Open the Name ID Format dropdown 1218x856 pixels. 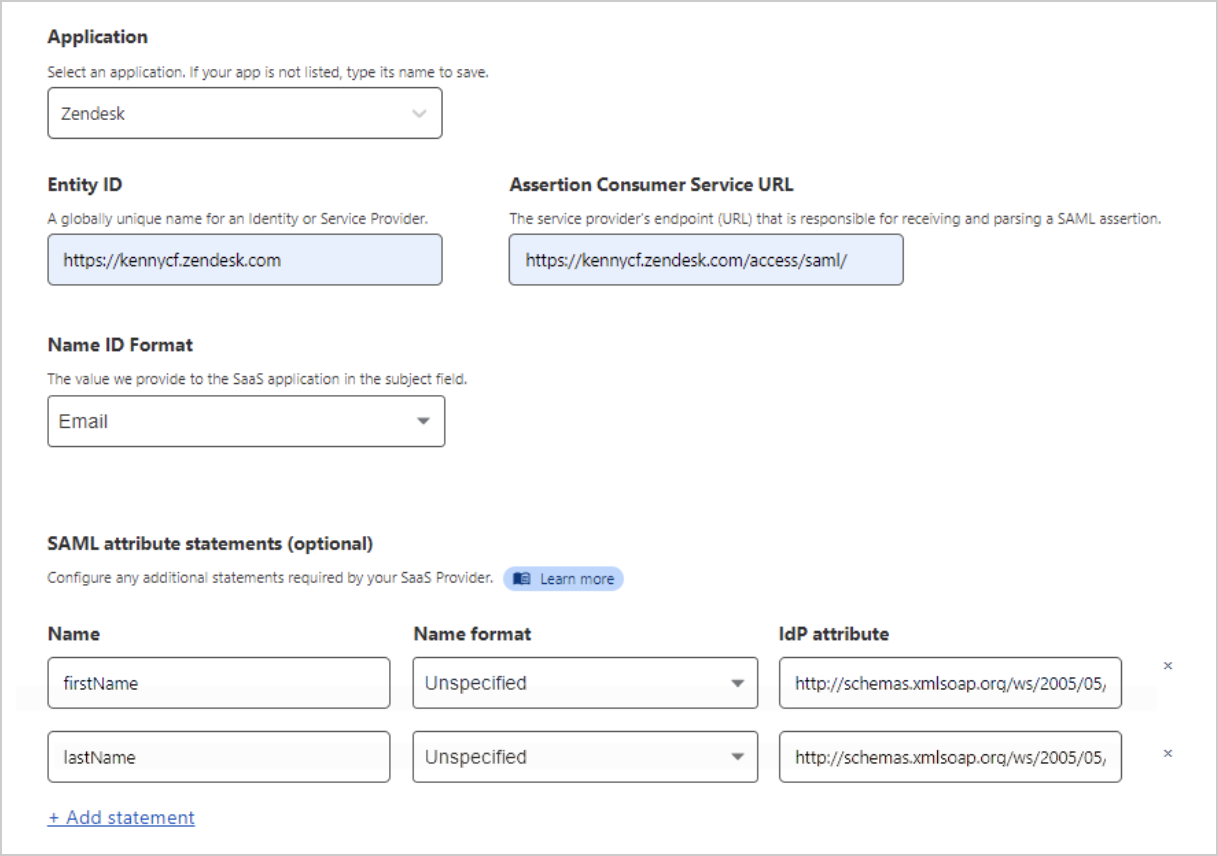(x=244, y=421)
